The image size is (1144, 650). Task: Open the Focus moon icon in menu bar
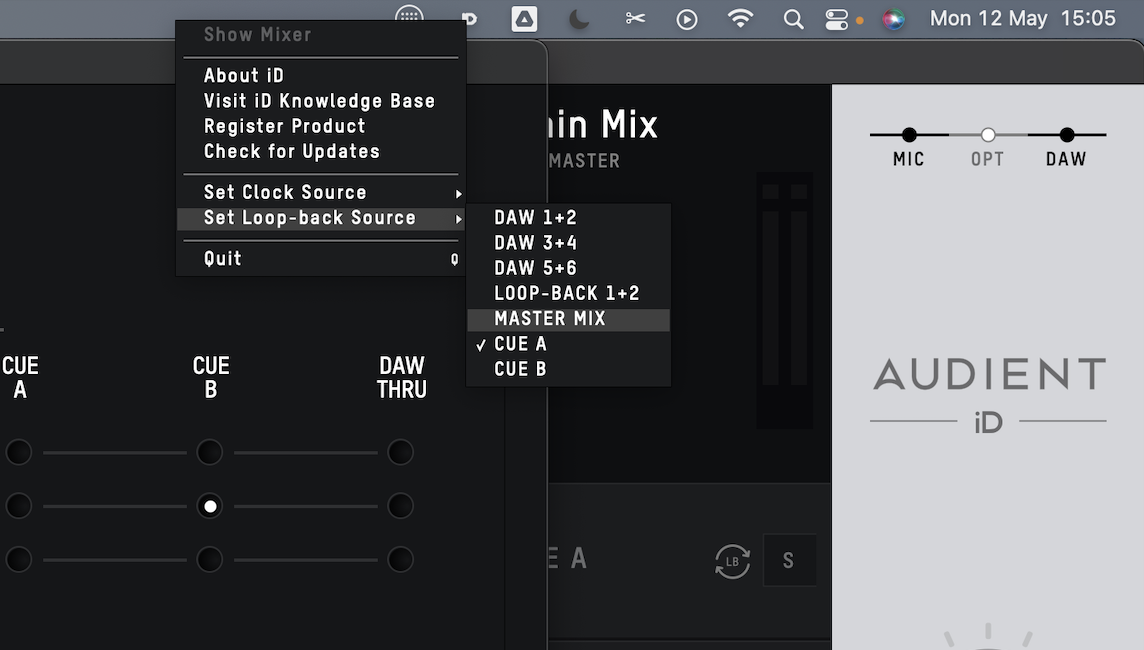pyautogui.click(x=579, y=19)
